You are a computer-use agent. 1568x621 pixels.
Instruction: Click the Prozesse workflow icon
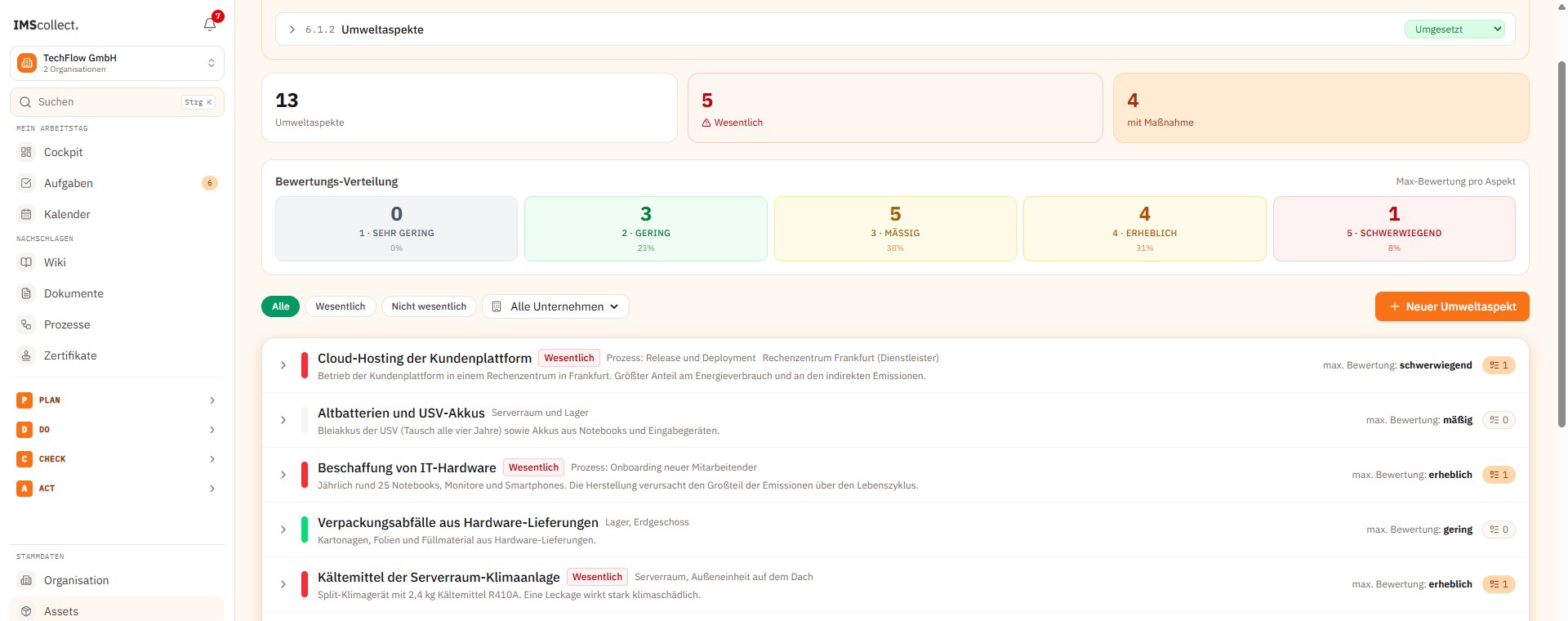[x=26, y=324]
